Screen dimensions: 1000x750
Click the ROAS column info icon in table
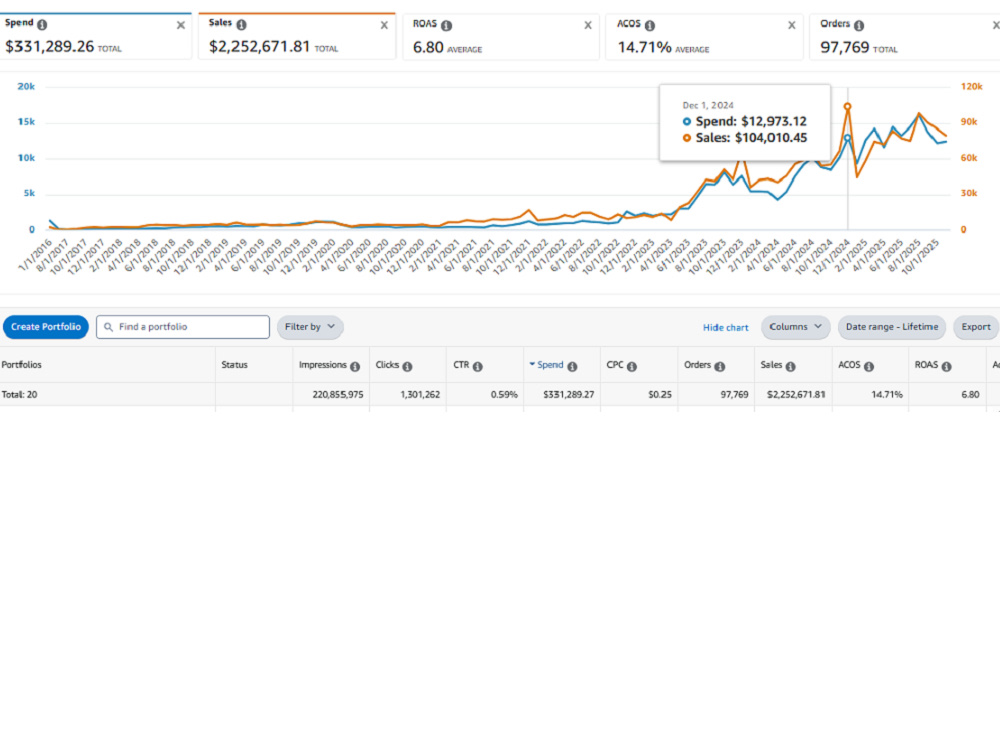(946, 366)
